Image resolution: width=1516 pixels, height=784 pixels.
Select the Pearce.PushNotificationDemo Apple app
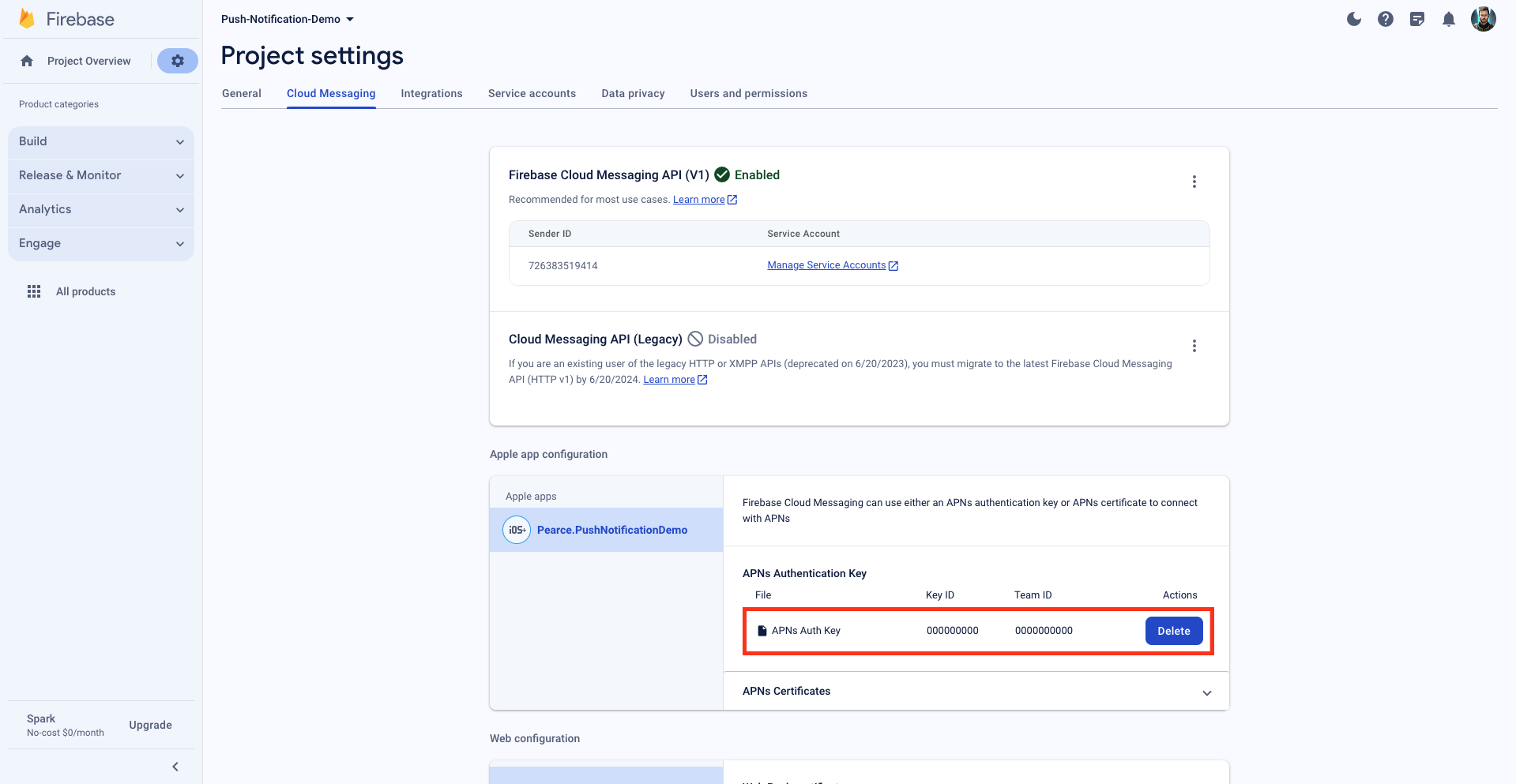click(x=606, y=530)
